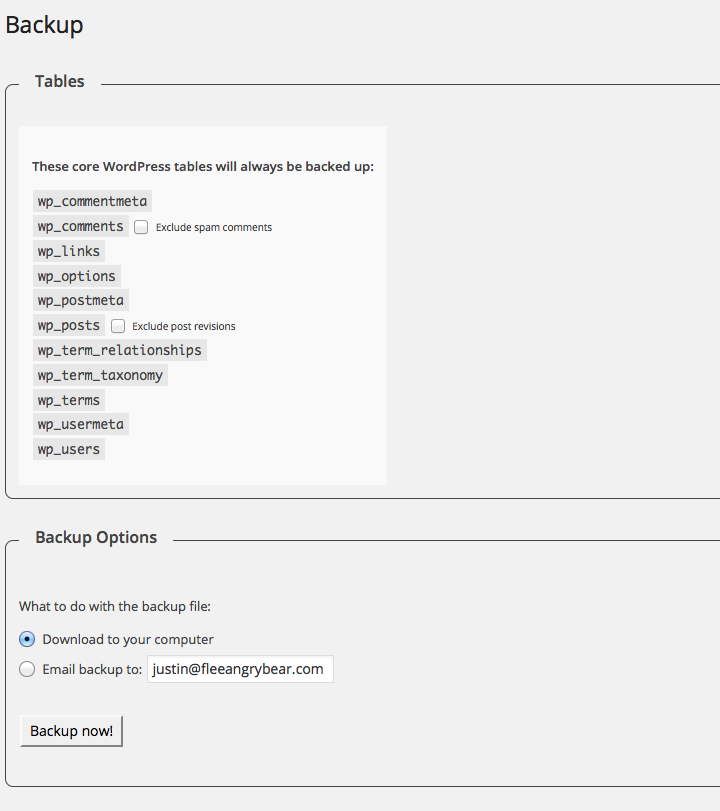Click the backup email address field
The height and width of the screenshot is (811, 720).
240,669
